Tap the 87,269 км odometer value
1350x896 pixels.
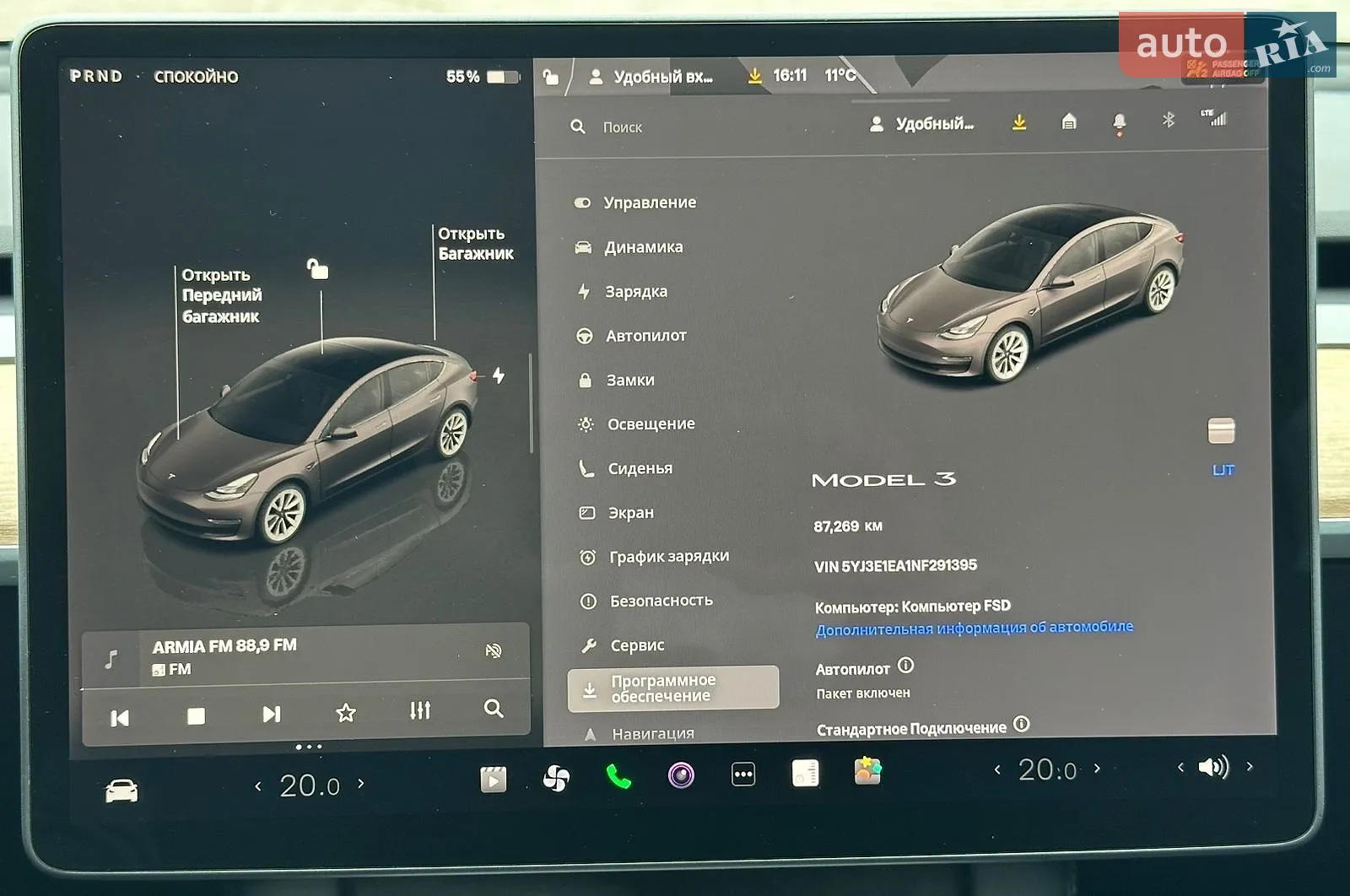848,526
